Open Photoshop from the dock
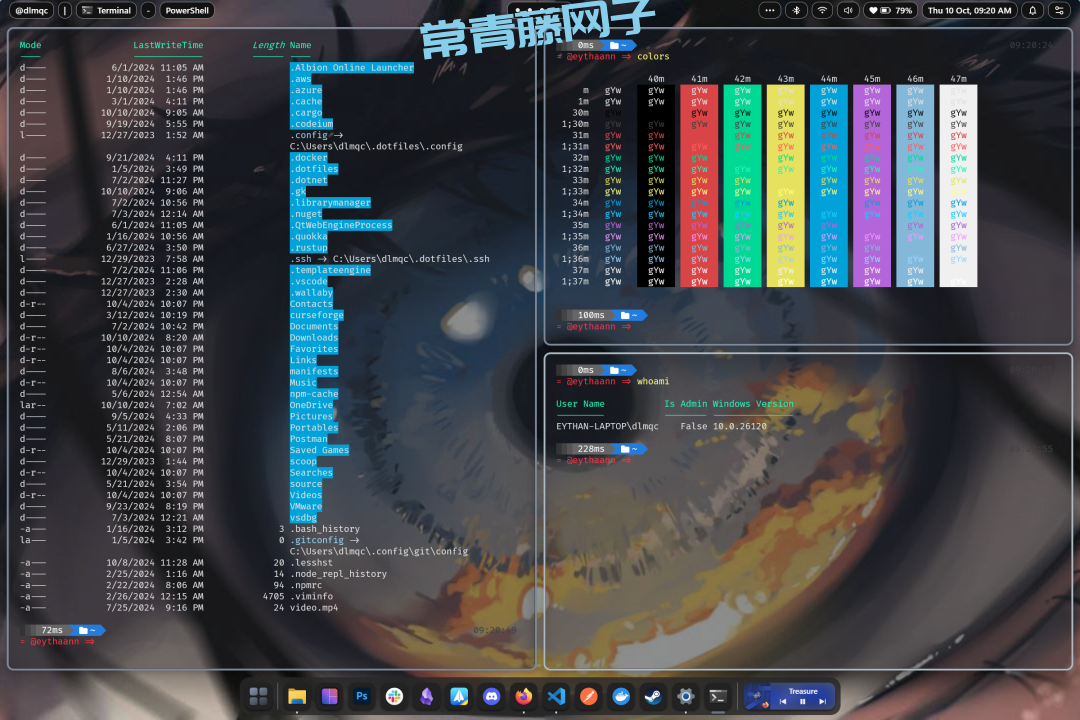Image resolution: width=1080 pixels, height=720 pixels. tap(362, 696)
